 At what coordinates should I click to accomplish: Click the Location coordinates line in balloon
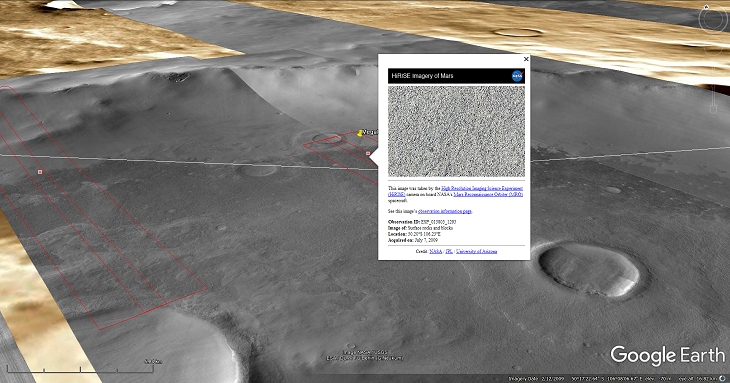(414, 234)
